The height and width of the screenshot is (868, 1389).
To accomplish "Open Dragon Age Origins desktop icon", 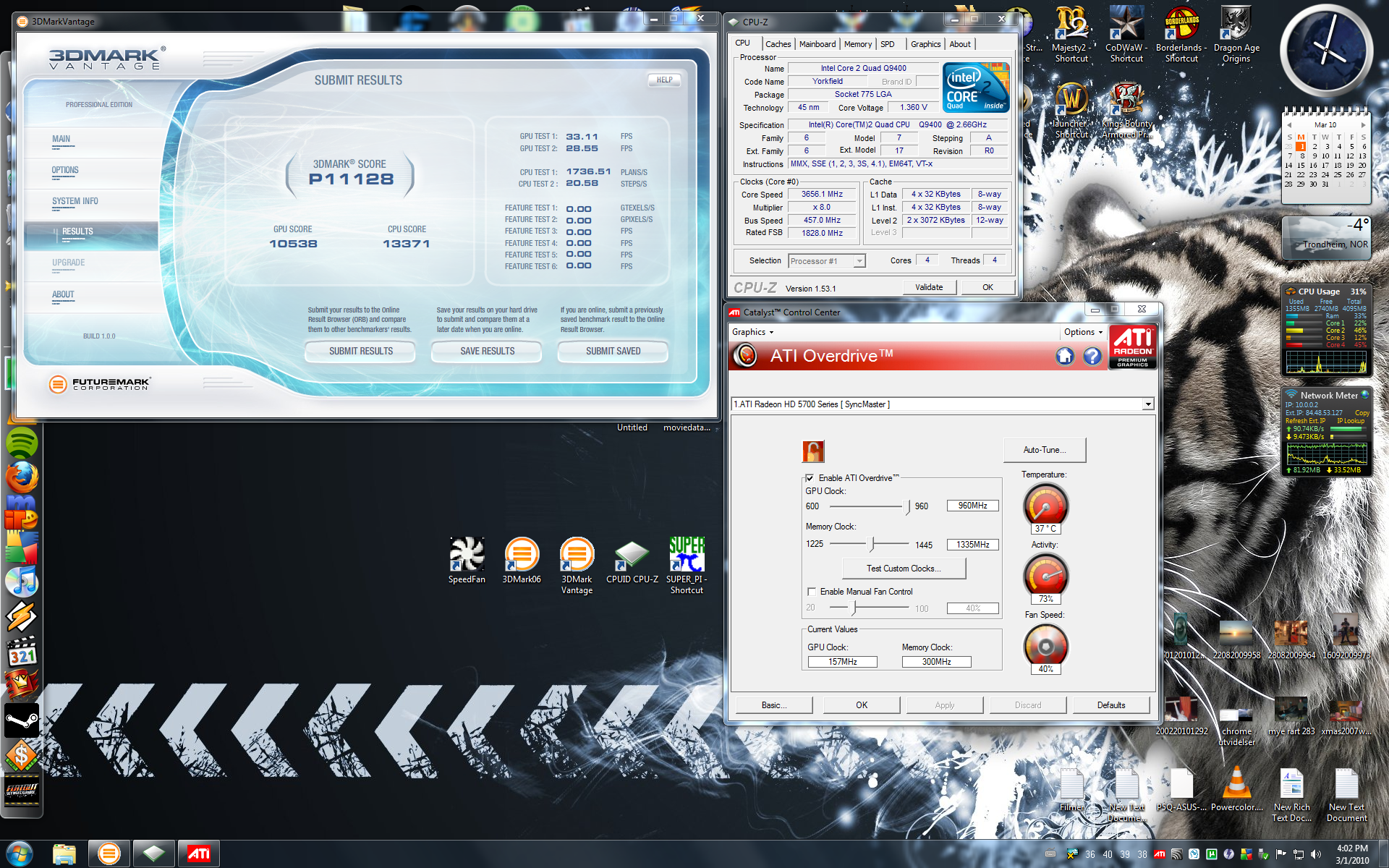I will (1236, 34).
